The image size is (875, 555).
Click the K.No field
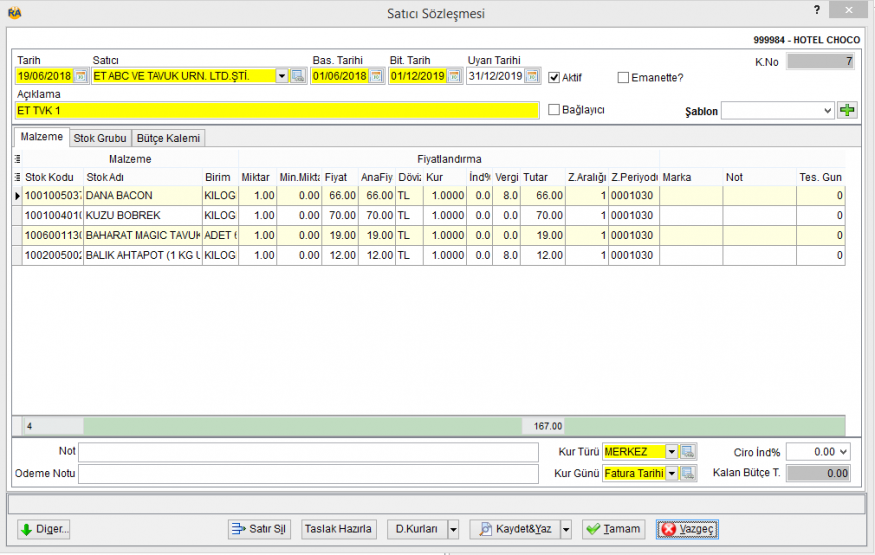[820, 61]
